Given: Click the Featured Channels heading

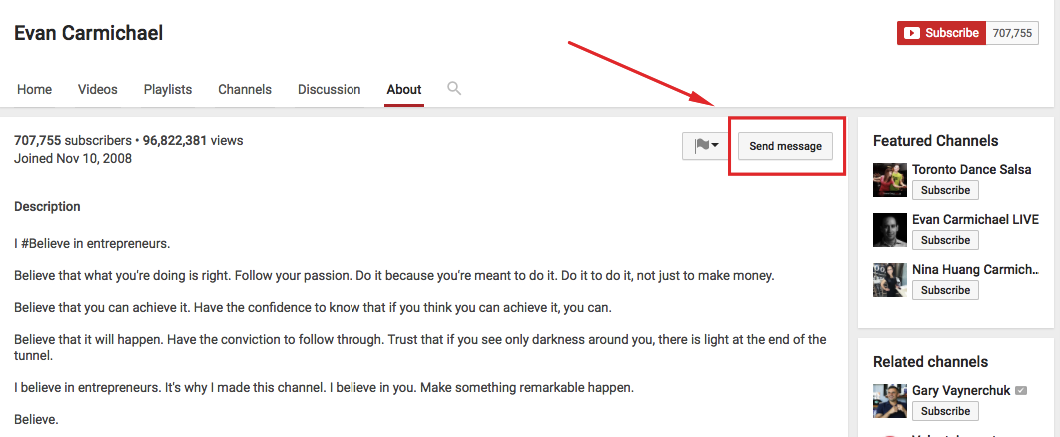Looking at the screenshot, I should point(936,141).
